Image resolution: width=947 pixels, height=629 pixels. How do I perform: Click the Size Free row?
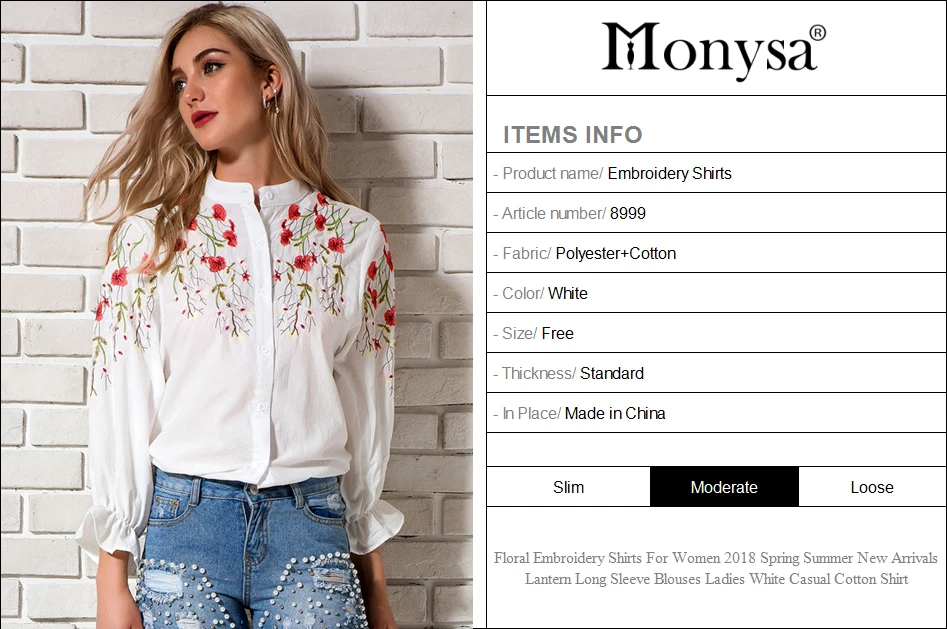click(716, 333)
